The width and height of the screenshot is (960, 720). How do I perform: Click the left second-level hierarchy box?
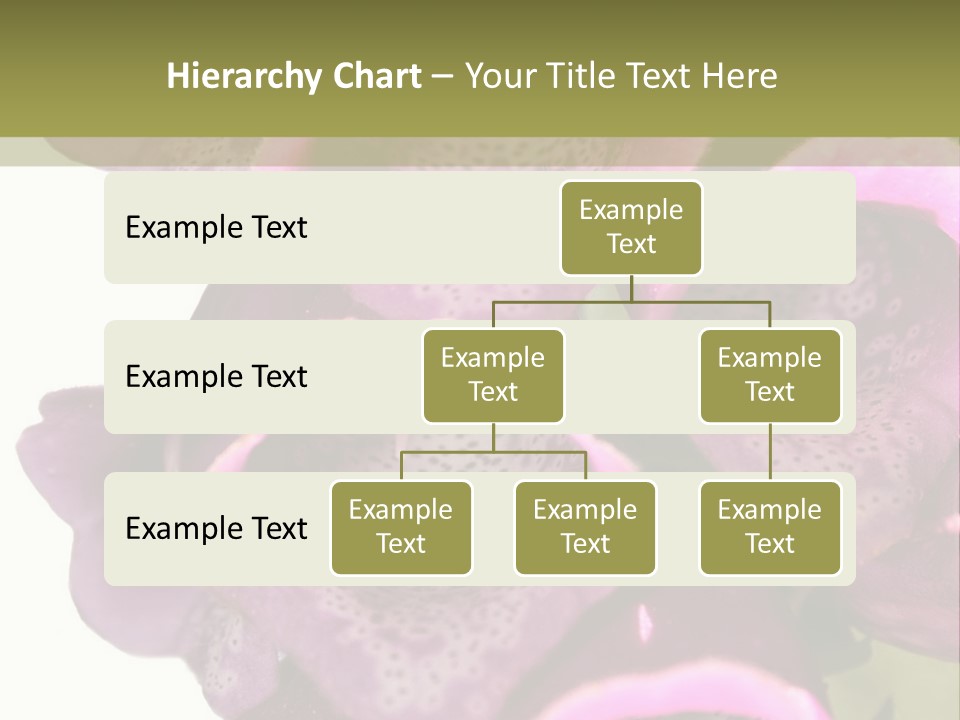[x=493, y=375]
